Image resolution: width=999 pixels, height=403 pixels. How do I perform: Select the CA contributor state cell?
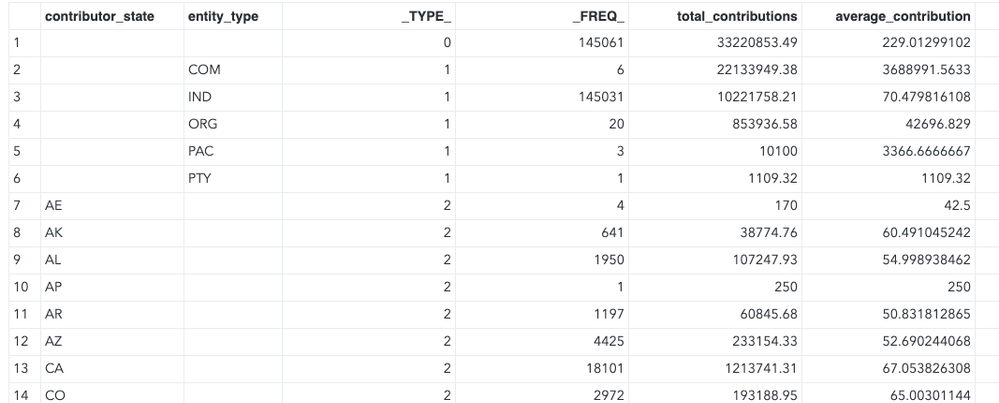click(54, 368)
